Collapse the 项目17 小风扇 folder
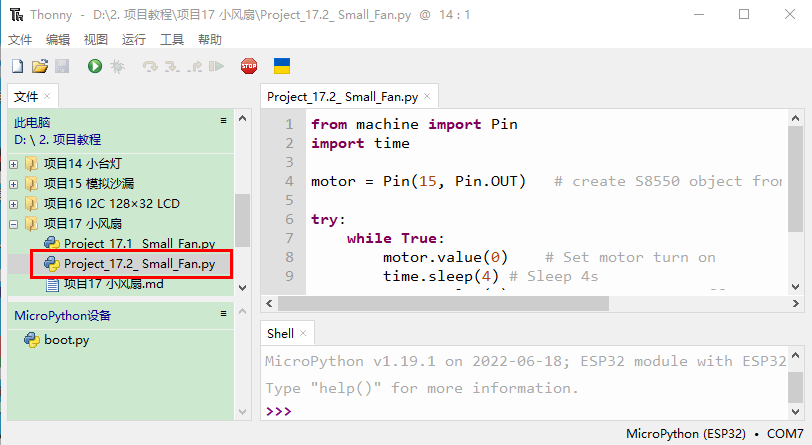812x445 pixels. tap(14, 224)
